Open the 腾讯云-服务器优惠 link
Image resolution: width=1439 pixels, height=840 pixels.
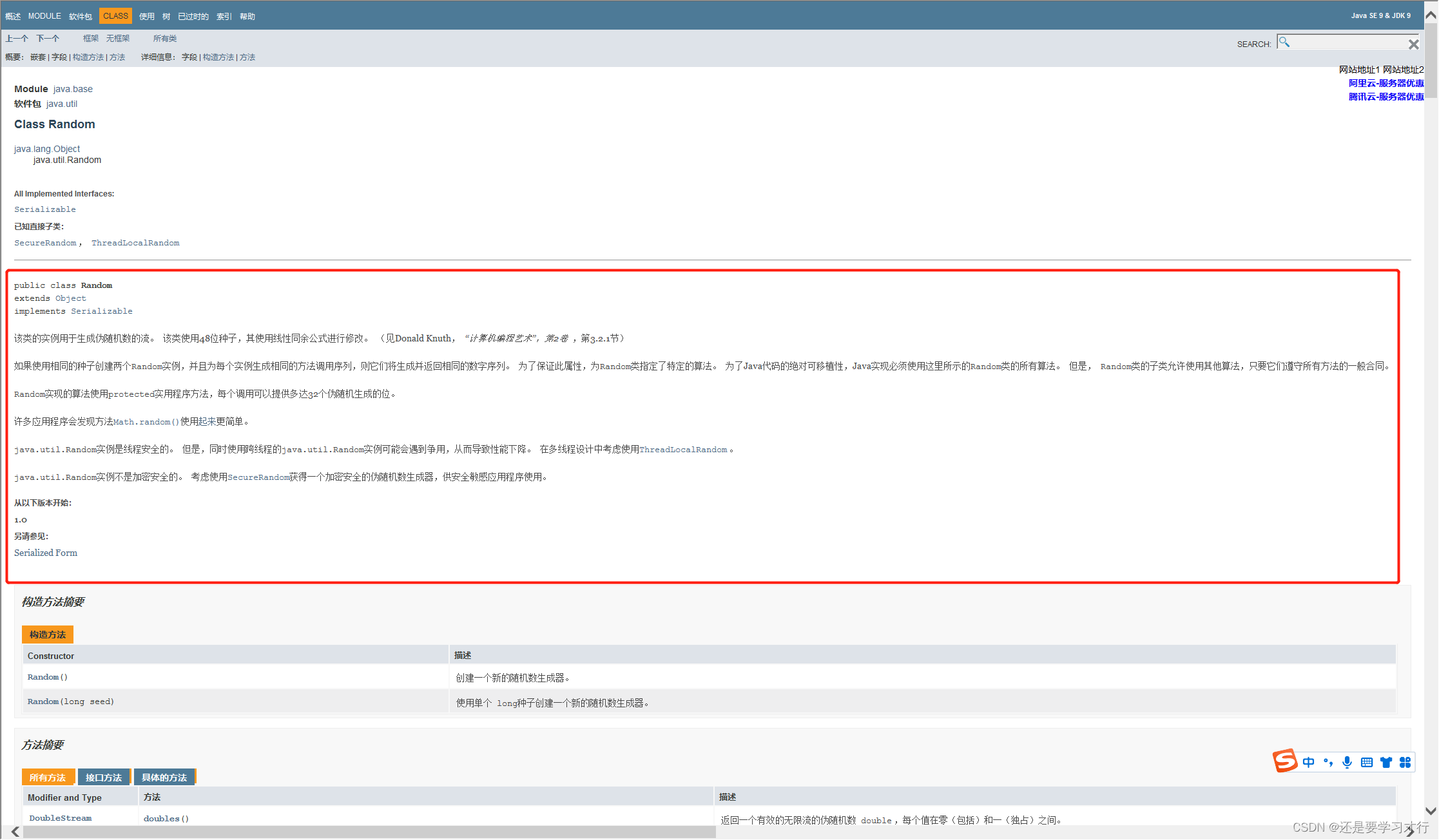point(1386,97)
